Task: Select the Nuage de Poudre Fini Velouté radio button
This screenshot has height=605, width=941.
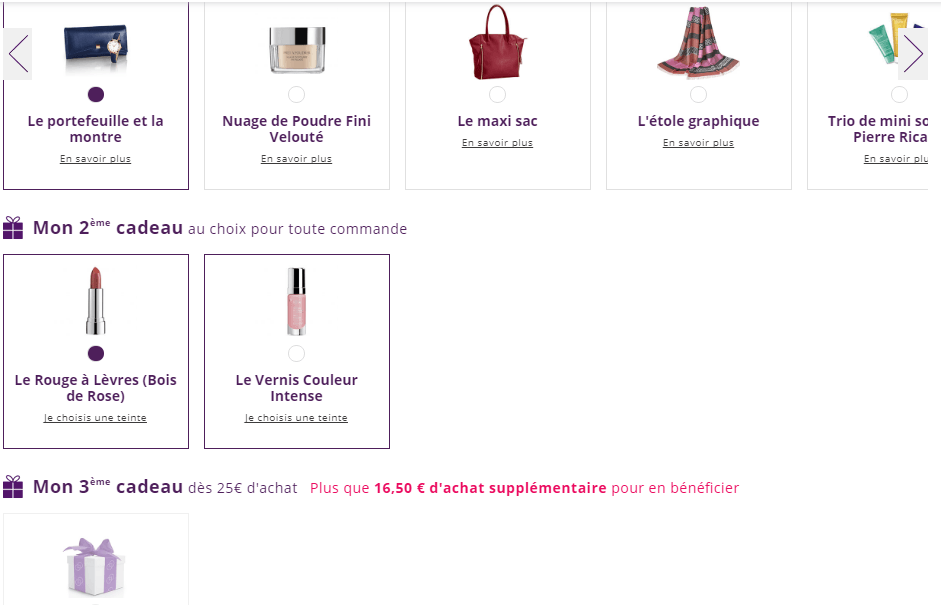Action: click(x=296, y=94)
